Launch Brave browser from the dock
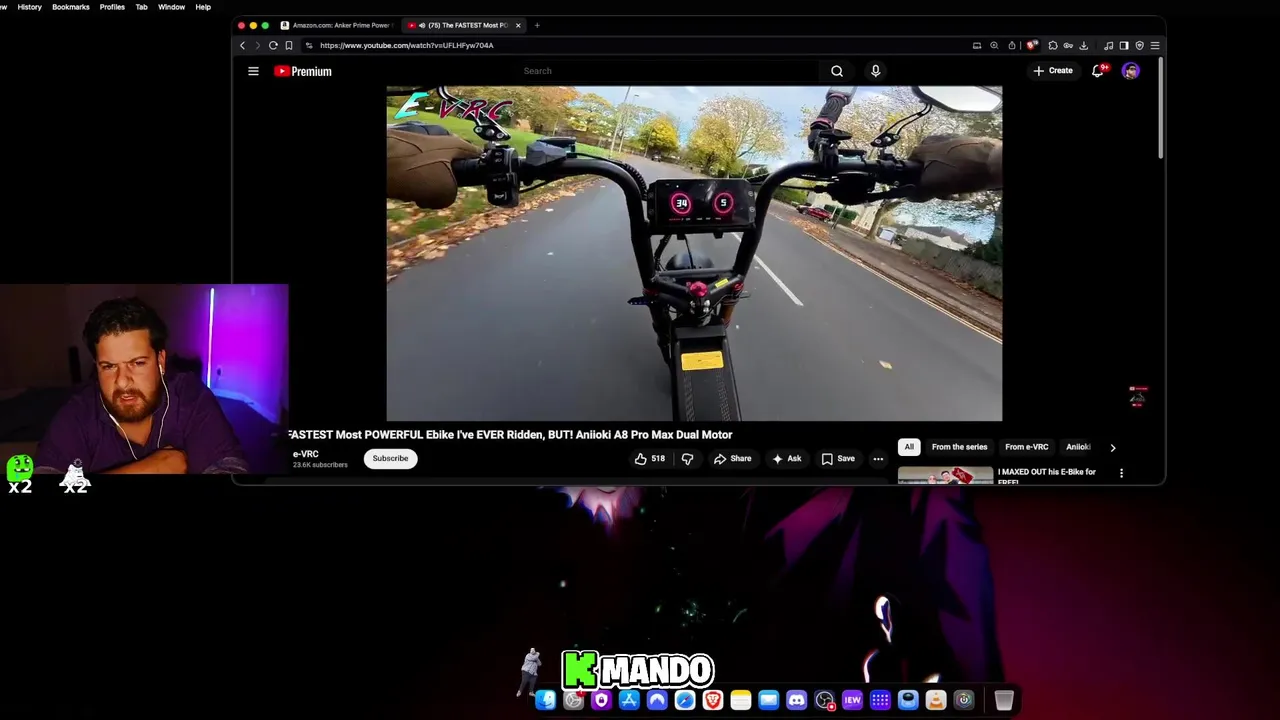The width and height of the screenshot is (1280, 720). [x=713, y=700]
